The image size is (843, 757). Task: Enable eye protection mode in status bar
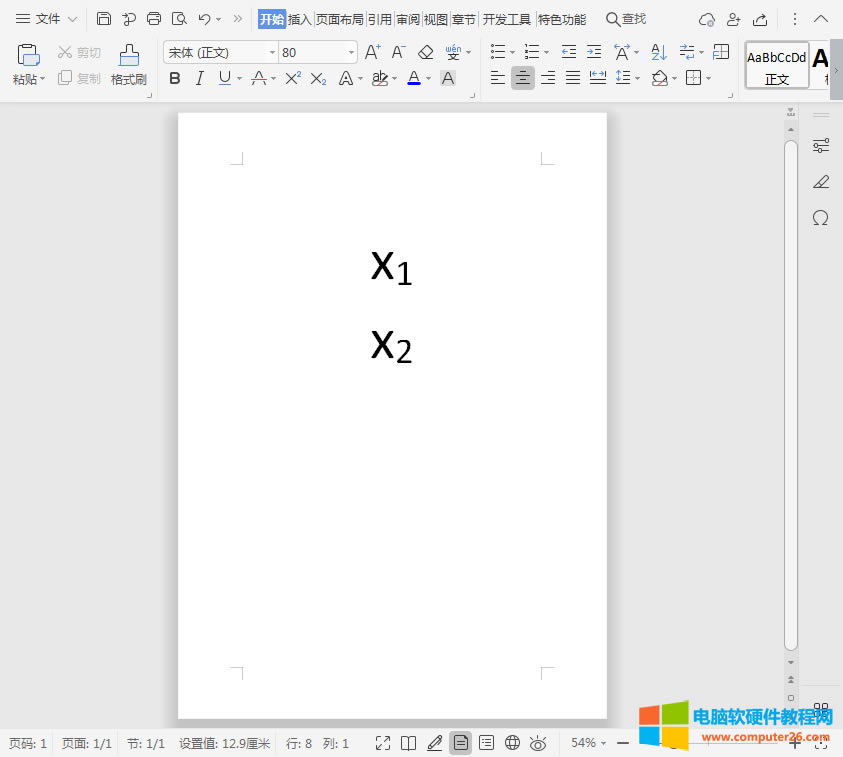(x=538, y=743)
